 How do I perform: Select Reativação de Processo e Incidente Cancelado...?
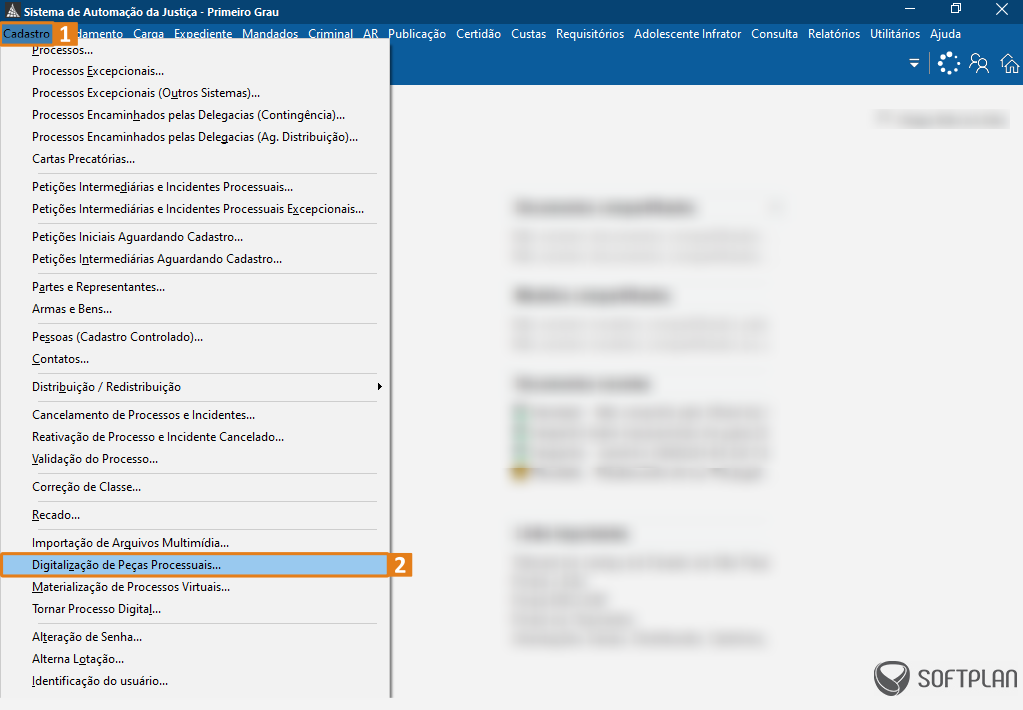pyautogui.click(x=158, y=437)
